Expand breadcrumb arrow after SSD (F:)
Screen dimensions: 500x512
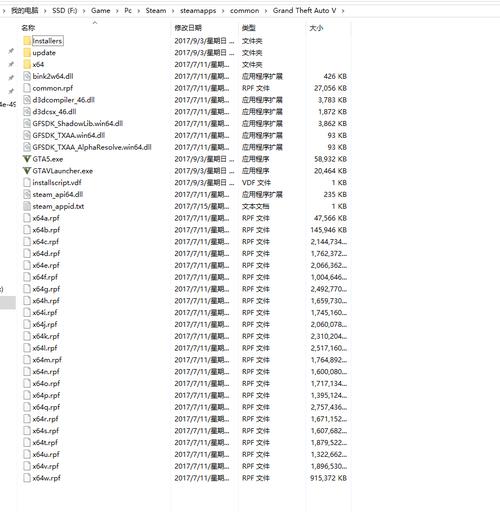tap(84, 11)
